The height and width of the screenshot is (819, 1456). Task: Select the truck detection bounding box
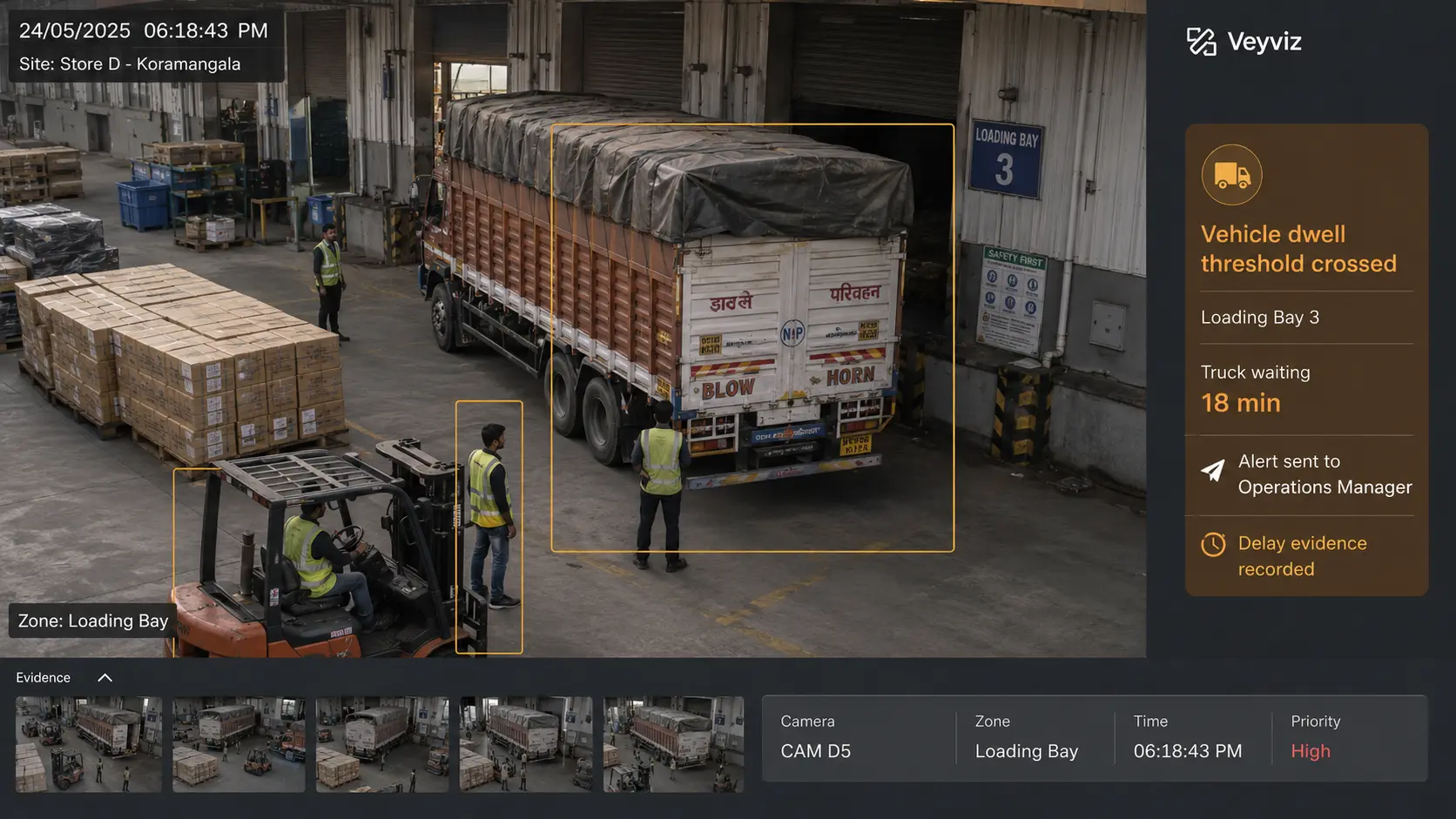(752, 338)
